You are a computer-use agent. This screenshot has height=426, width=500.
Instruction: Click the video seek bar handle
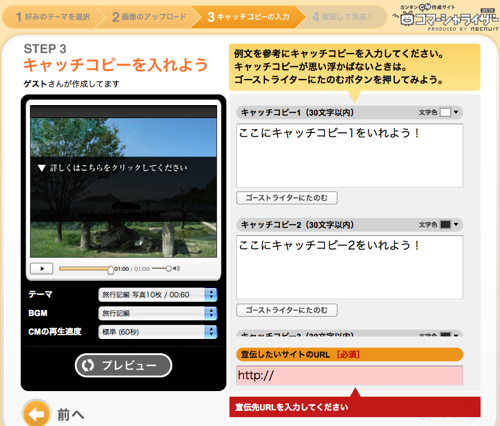pyautogui.click(x=111, y=269)
